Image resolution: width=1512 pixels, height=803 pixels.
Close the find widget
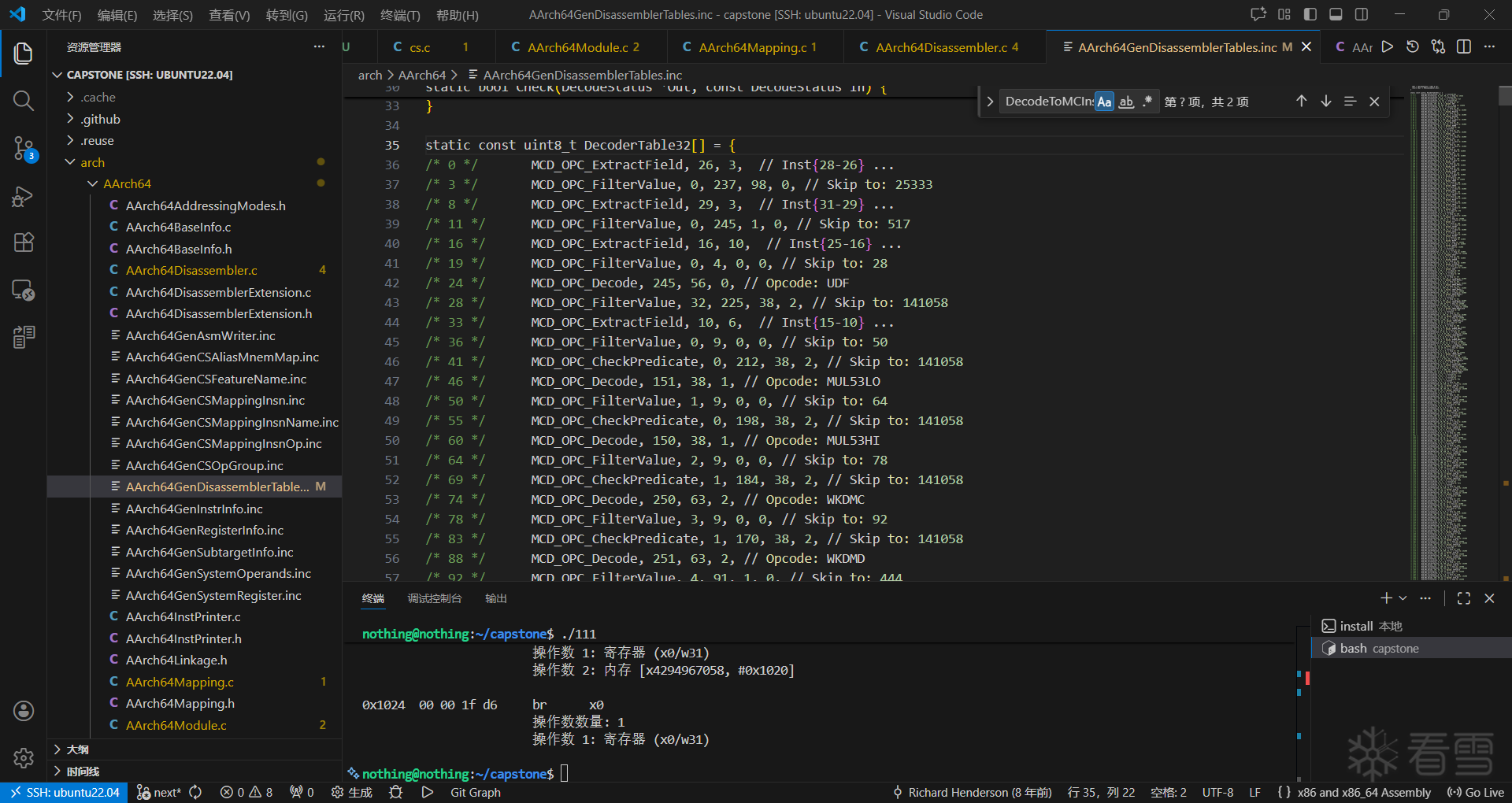(x=1374, y=102)
